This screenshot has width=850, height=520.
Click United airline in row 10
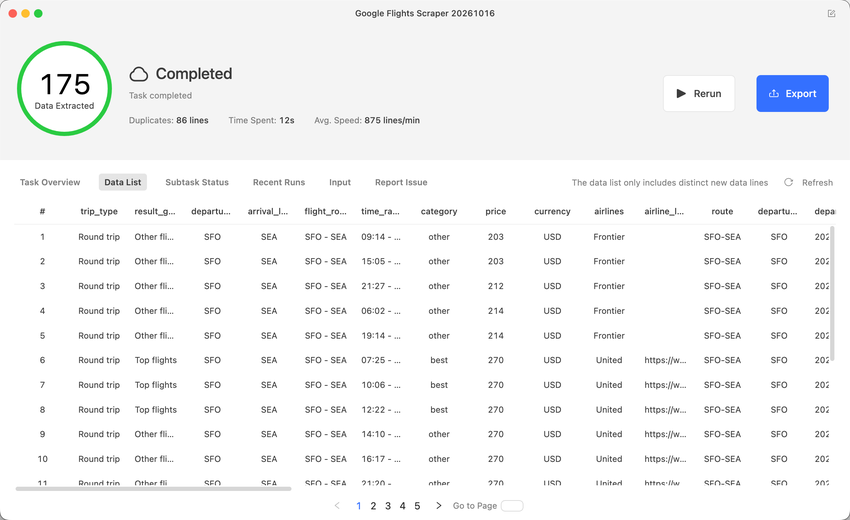pos(609,459)
